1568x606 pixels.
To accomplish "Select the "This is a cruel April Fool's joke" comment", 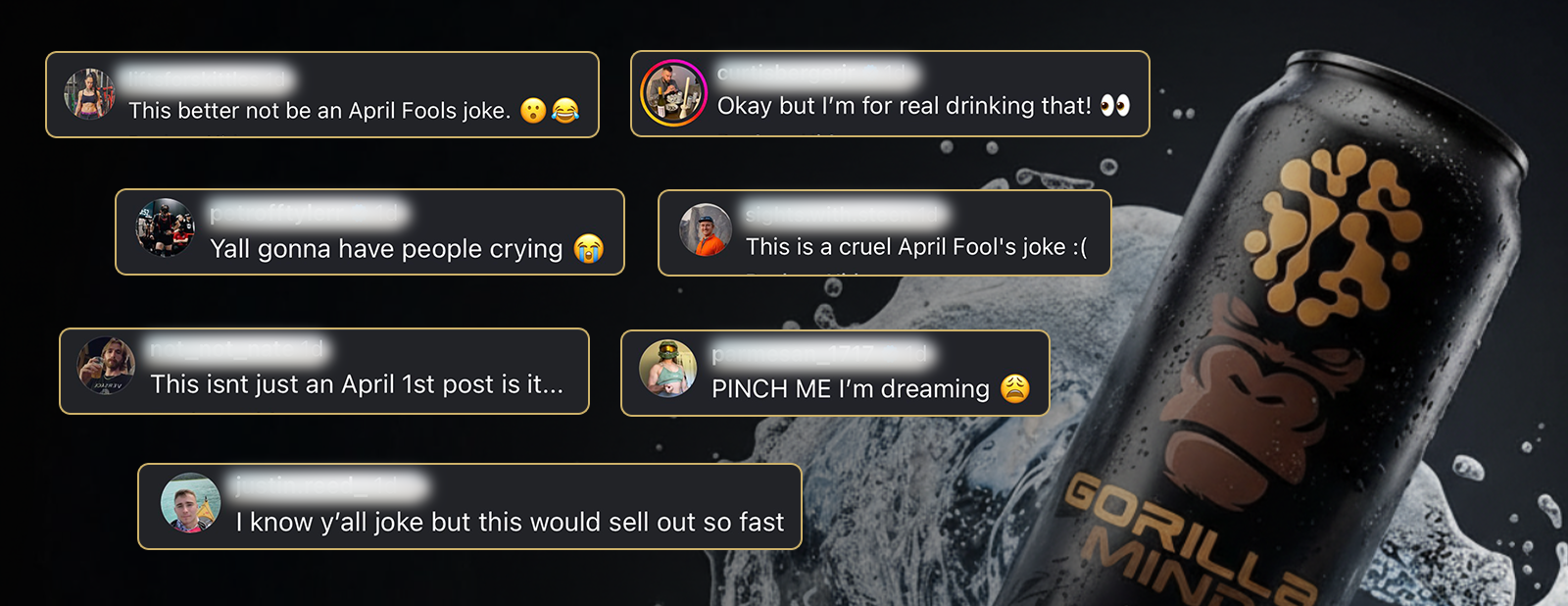I will 915,247.
